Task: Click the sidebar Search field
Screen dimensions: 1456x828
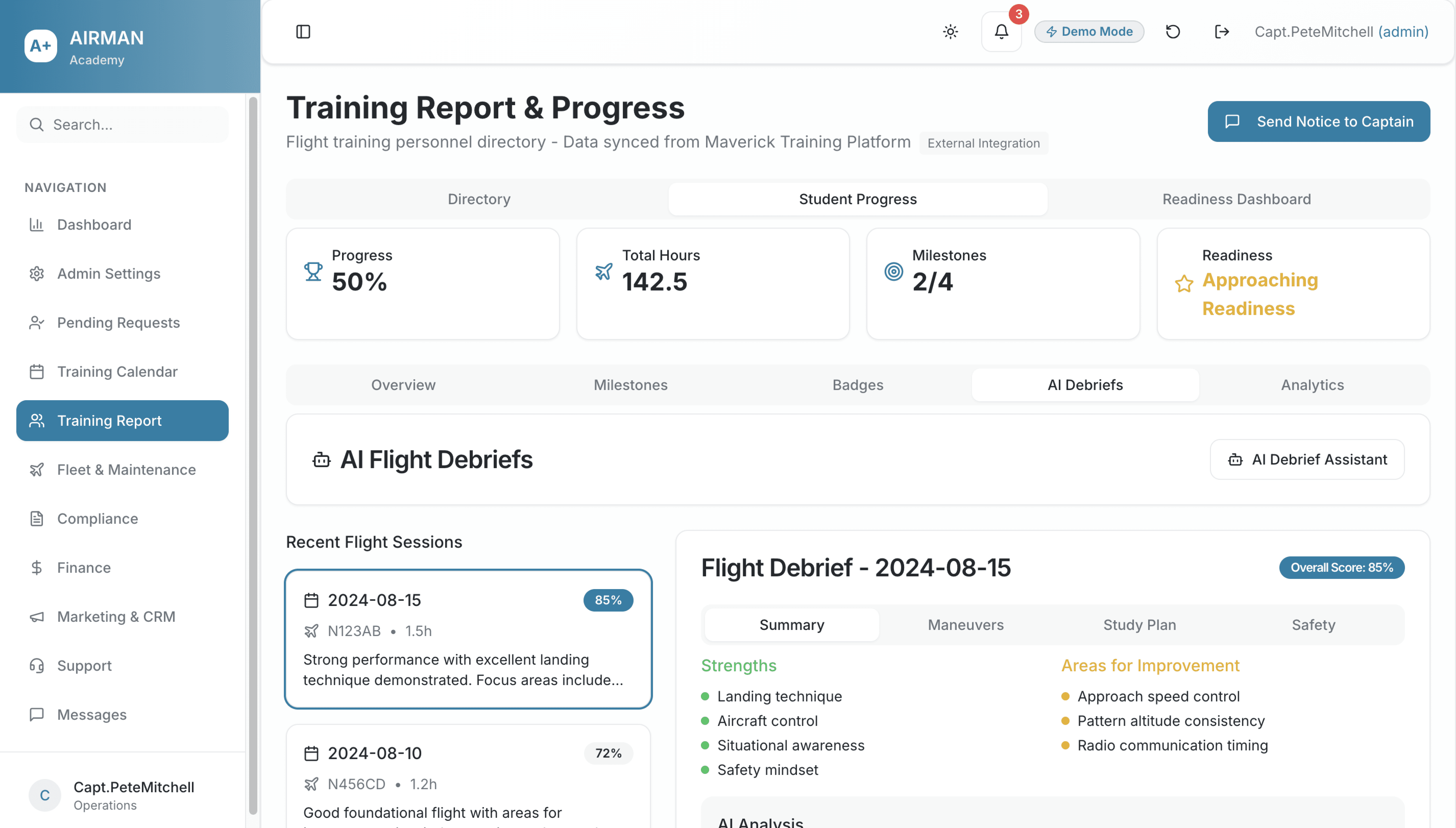Action: 122,124
